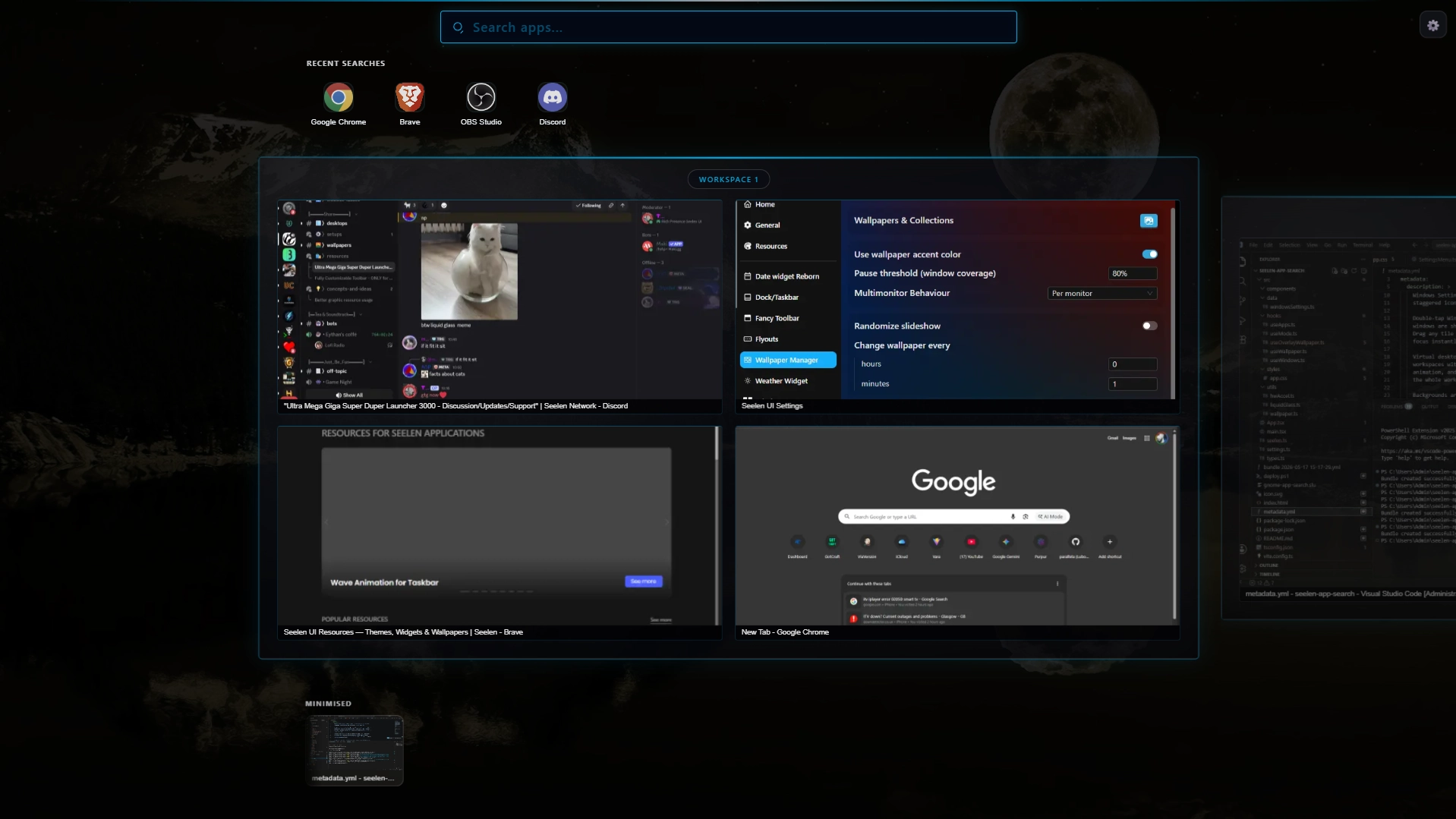The height and width of the screenshot is (819, 1456).
Task: Launch OBS Studio from recent searches
Action: [x=481, y=105]
